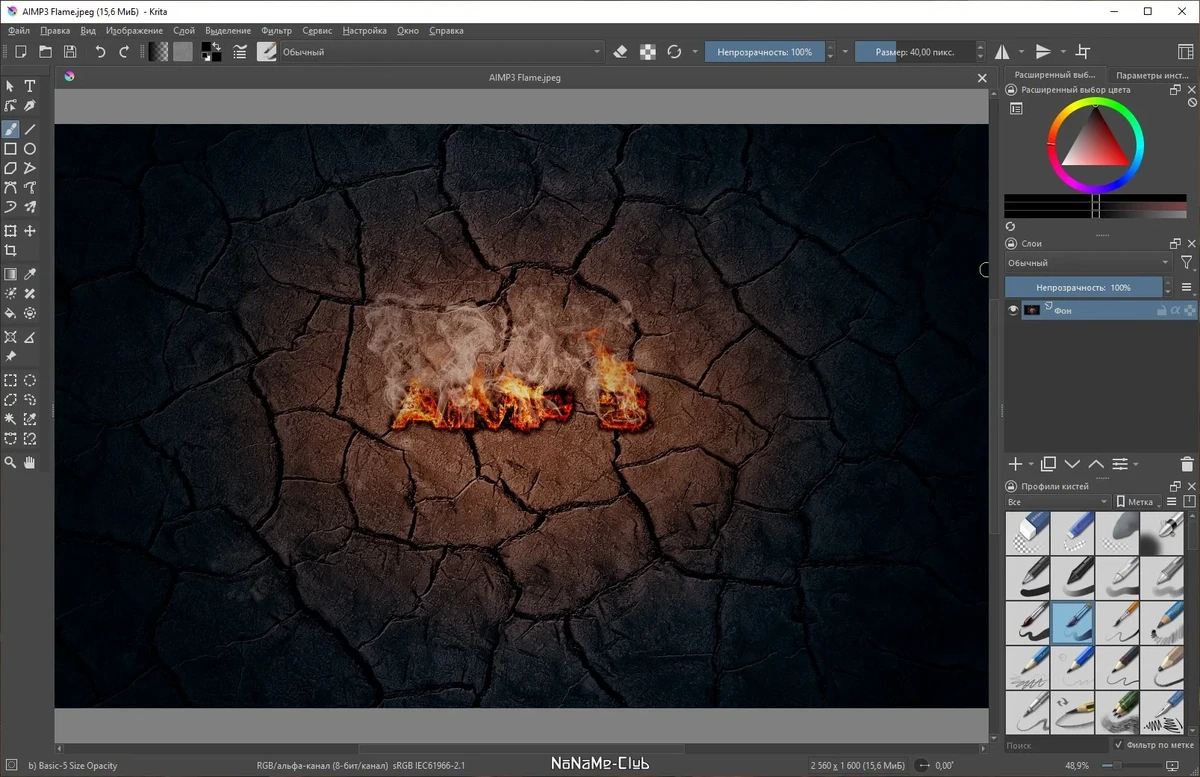Click the brush preset Поиск field
This screenshot has width=1200, height=777.
1056,745
